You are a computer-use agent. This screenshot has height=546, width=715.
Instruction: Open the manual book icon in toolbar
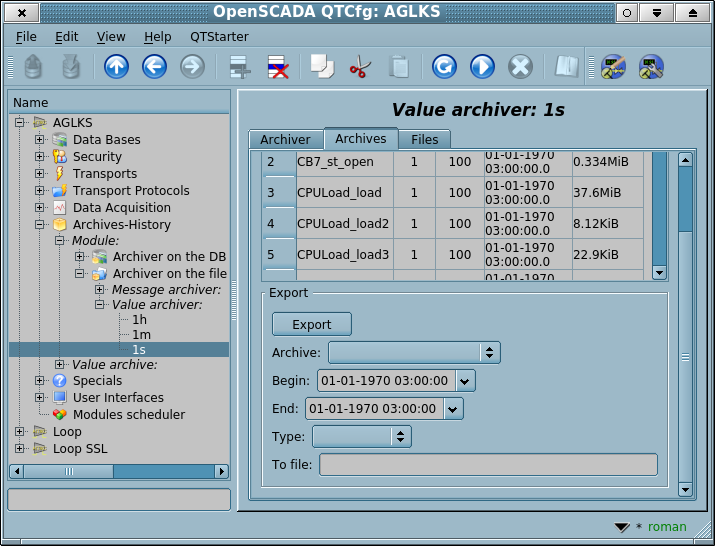(x=567, y=67)
